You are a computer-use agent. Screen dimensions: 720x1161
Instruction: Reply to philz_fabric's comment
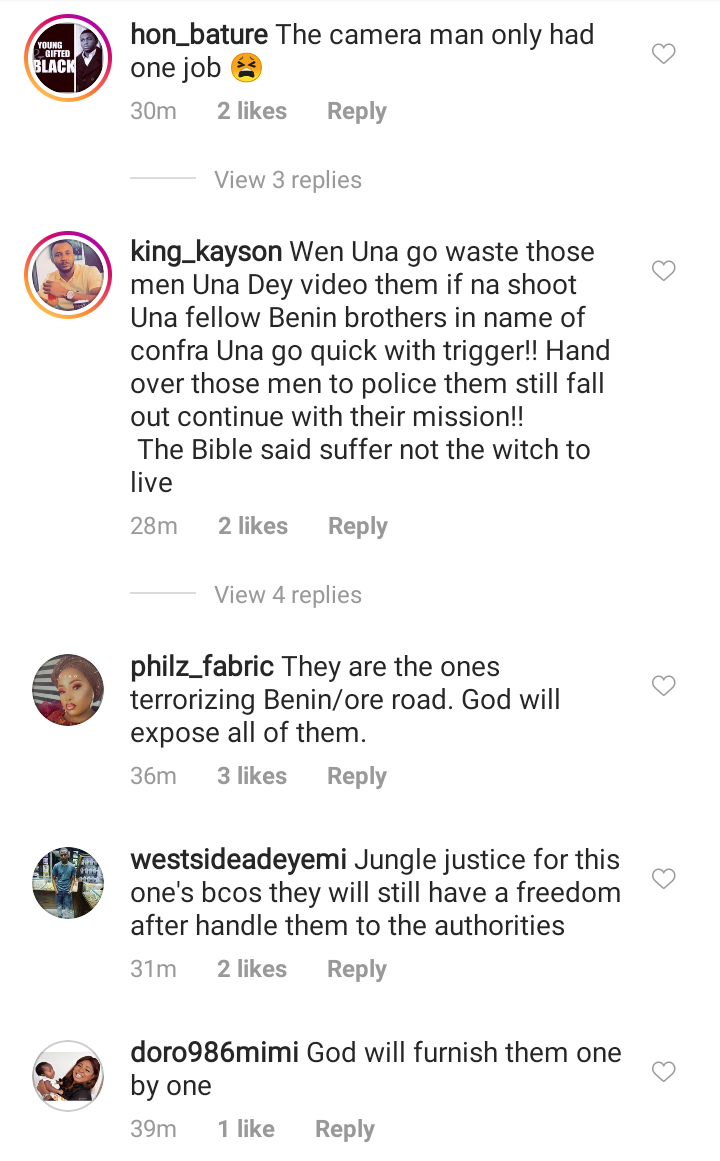[x=357, y=777]
